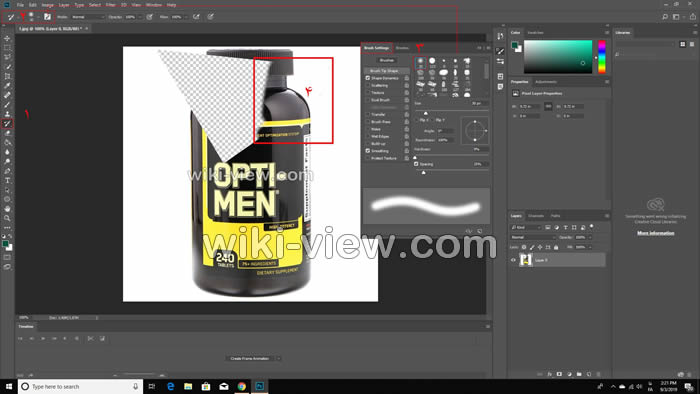Open the Kind filter dropdown in Layers

pos(526,228)
